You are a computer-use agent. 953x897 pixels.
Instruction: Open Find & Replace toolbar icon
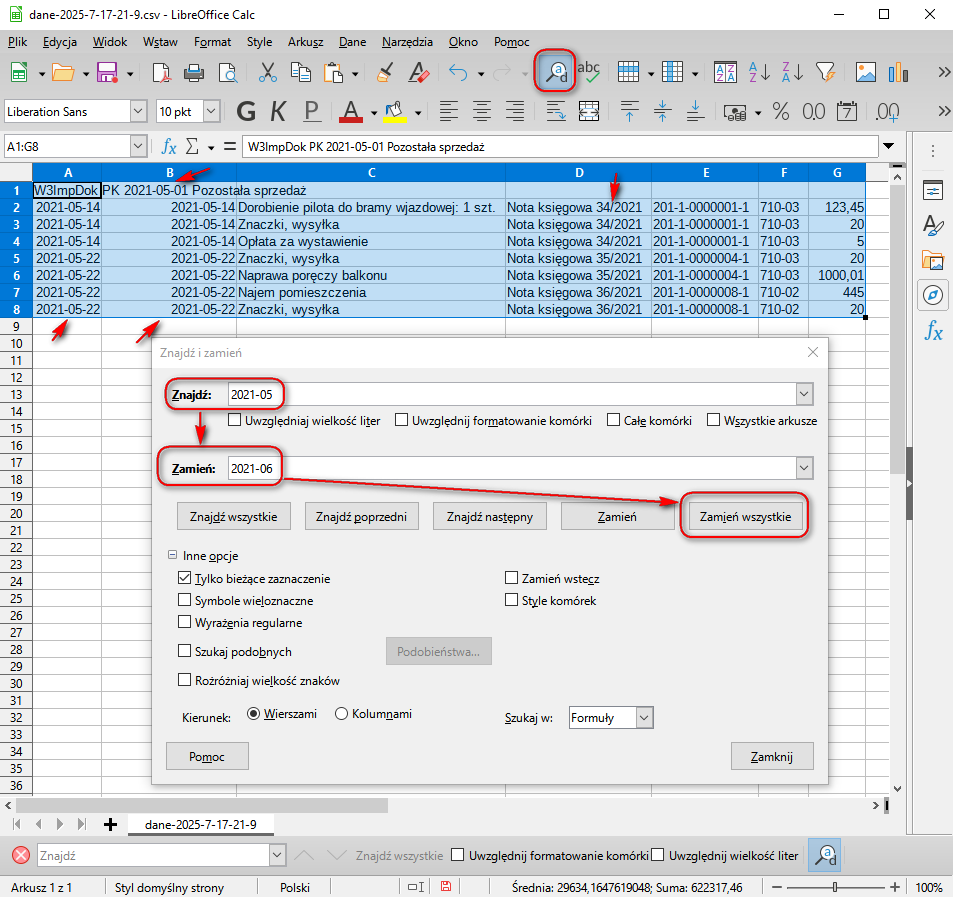(556, 72)
